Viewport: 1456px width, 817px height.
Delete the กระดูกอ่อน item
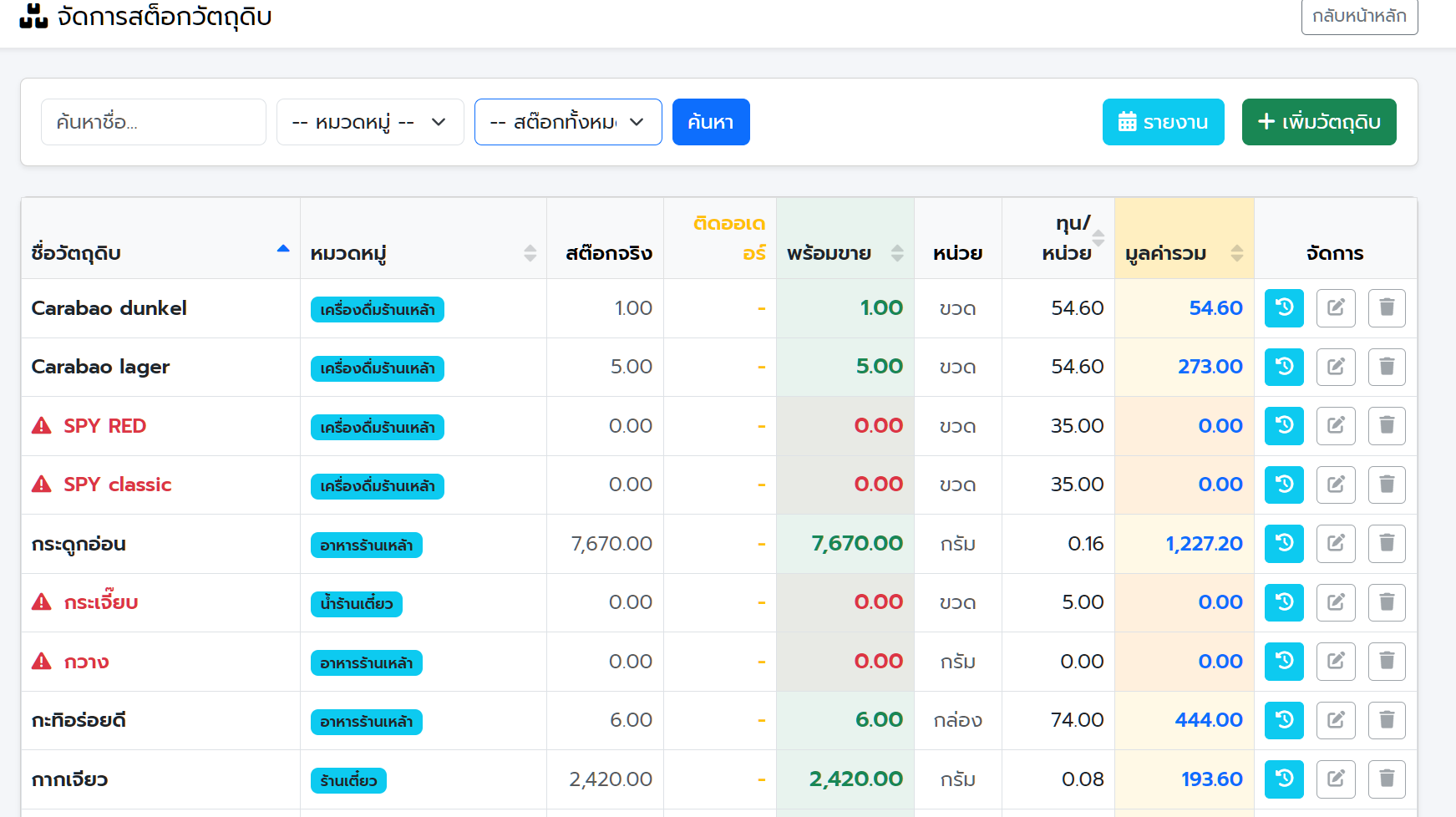pyautogui.click(x=1387, y=544)
